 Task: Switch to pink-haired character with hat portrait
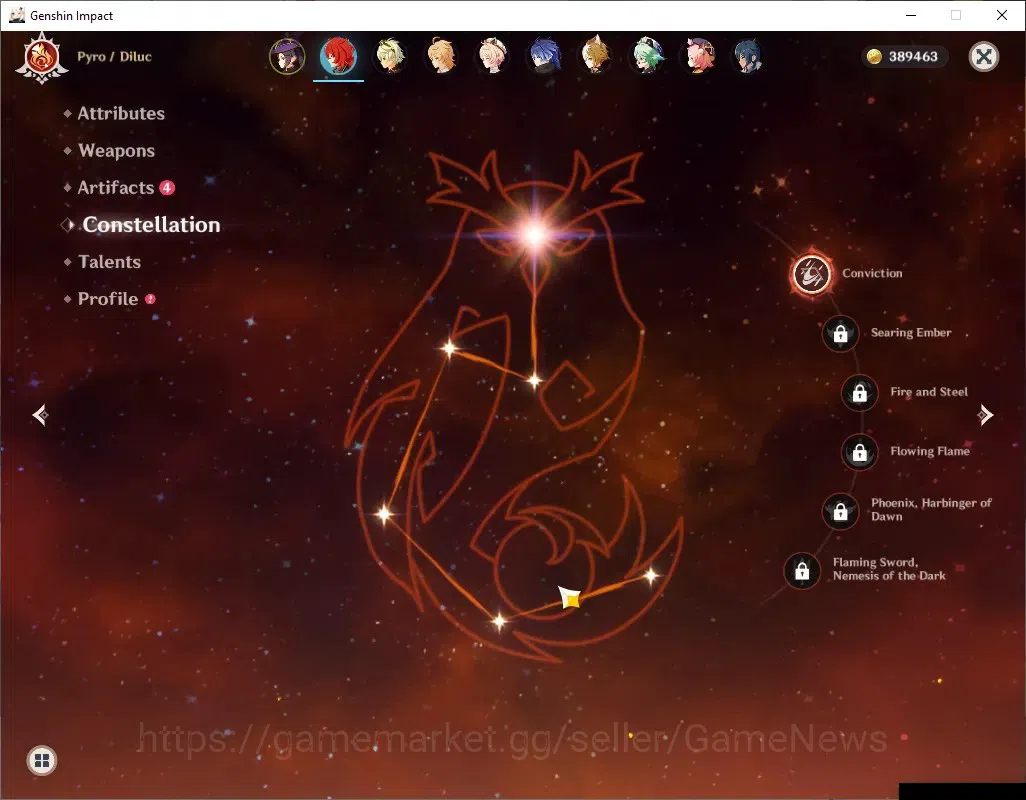pos(699,56)
